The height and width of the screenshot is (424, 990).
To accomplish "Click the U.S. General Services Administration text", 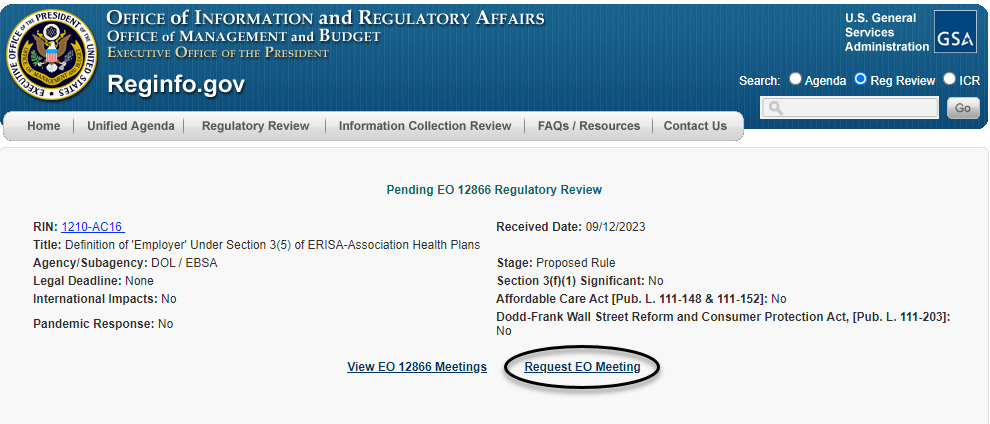I will (886, 32).
